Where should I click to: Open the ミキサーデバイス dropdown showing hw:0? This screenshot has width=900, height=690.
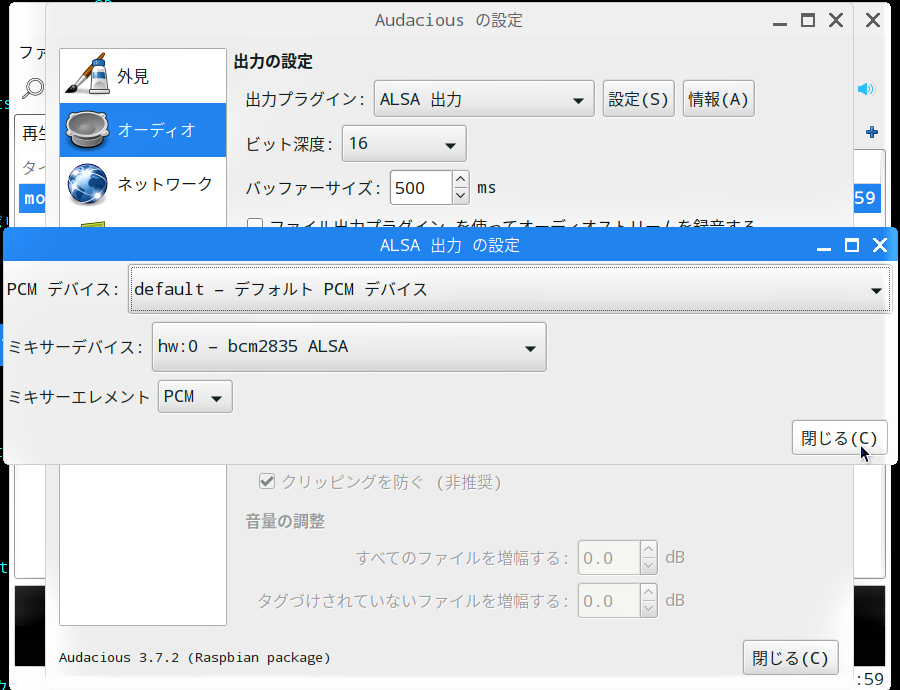(349, 347)
